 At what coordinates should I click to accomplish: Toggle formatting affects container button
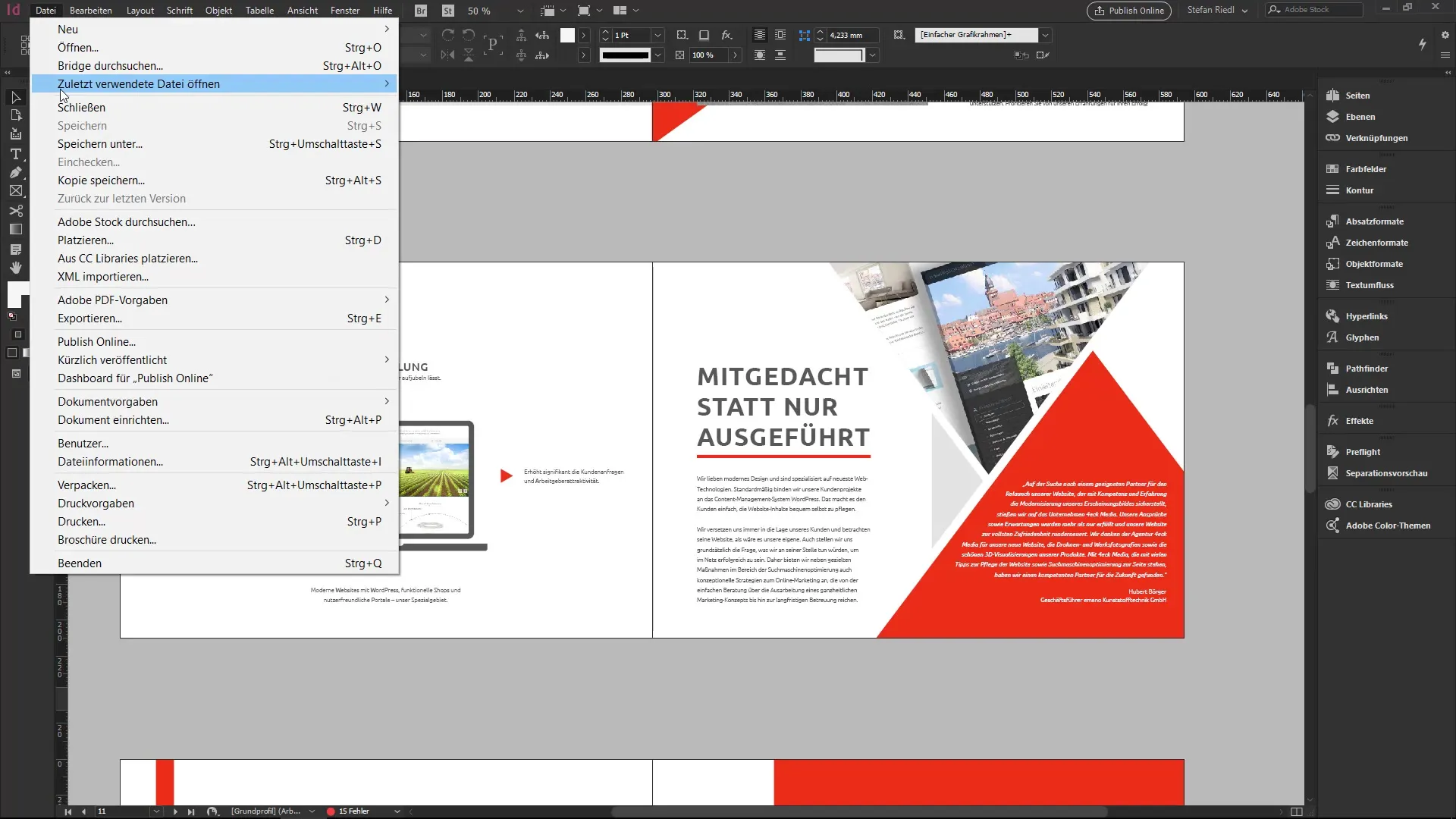click(x=18, y=334)
